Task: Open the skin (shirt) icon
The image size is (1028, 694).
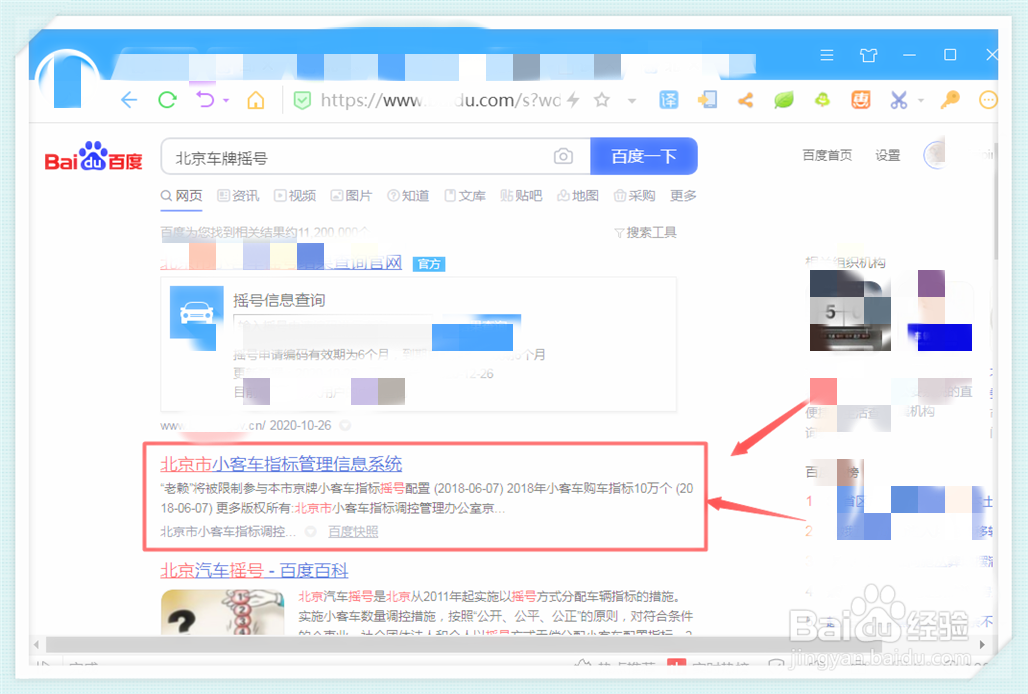Action: click(868, 55)
